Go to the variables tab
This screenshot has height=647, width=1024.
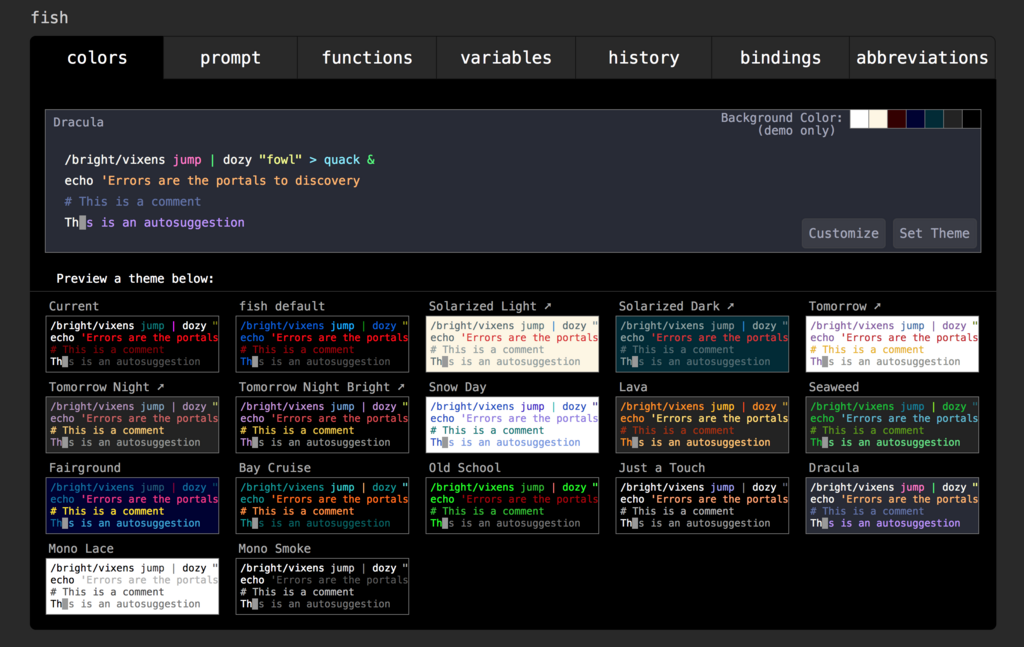tap(506, 58)
